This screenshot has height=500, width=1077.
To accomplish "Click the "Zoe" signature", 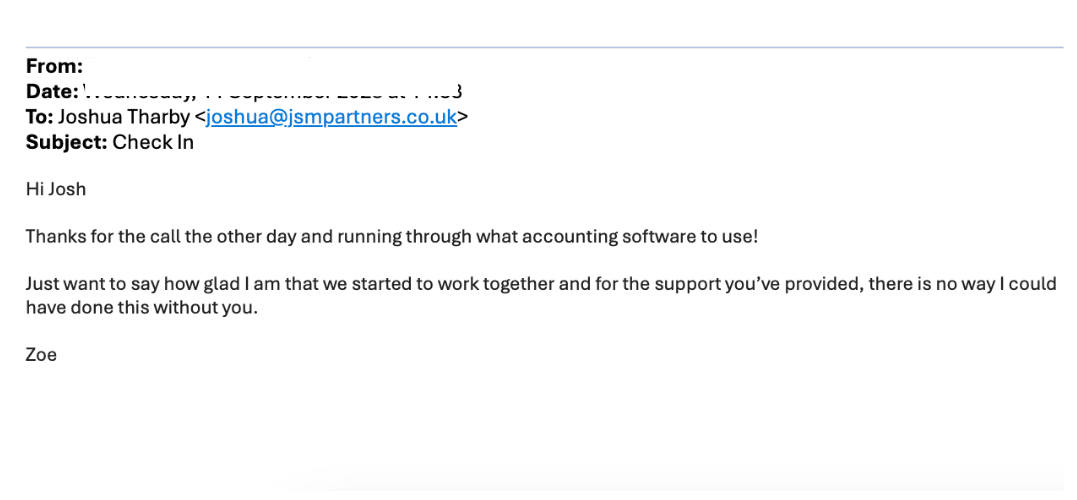I will (41, 354).
